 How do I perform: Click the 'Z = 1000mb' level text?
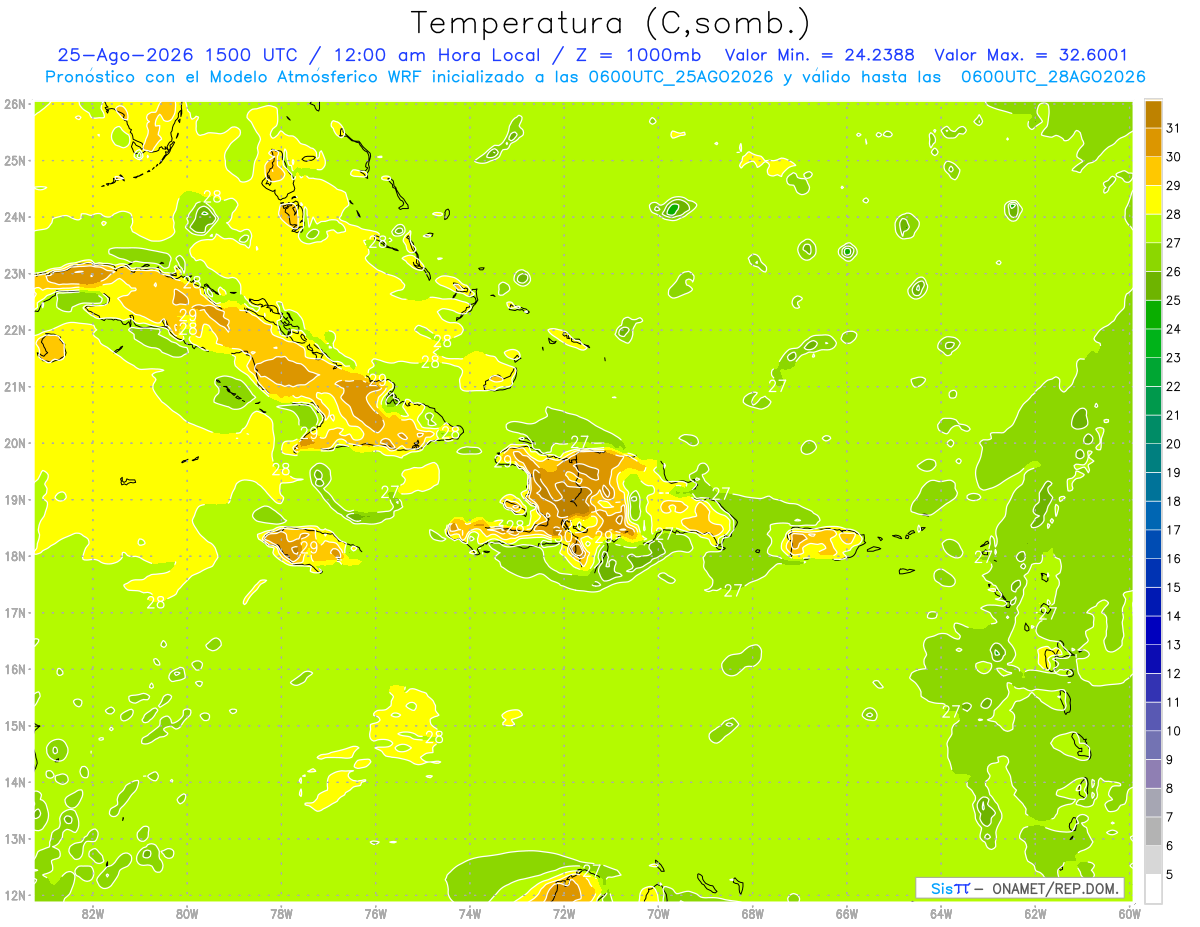point(638,56)
